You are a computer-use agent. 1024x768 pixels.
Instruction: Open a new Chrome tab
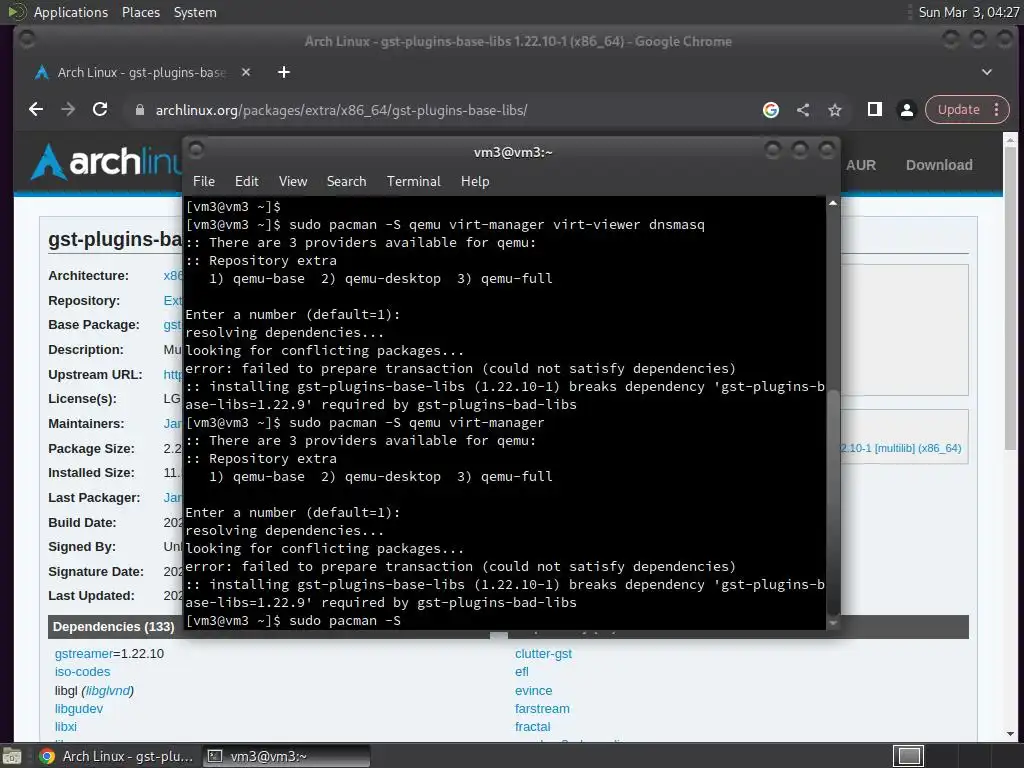click(x=283, y=72)
